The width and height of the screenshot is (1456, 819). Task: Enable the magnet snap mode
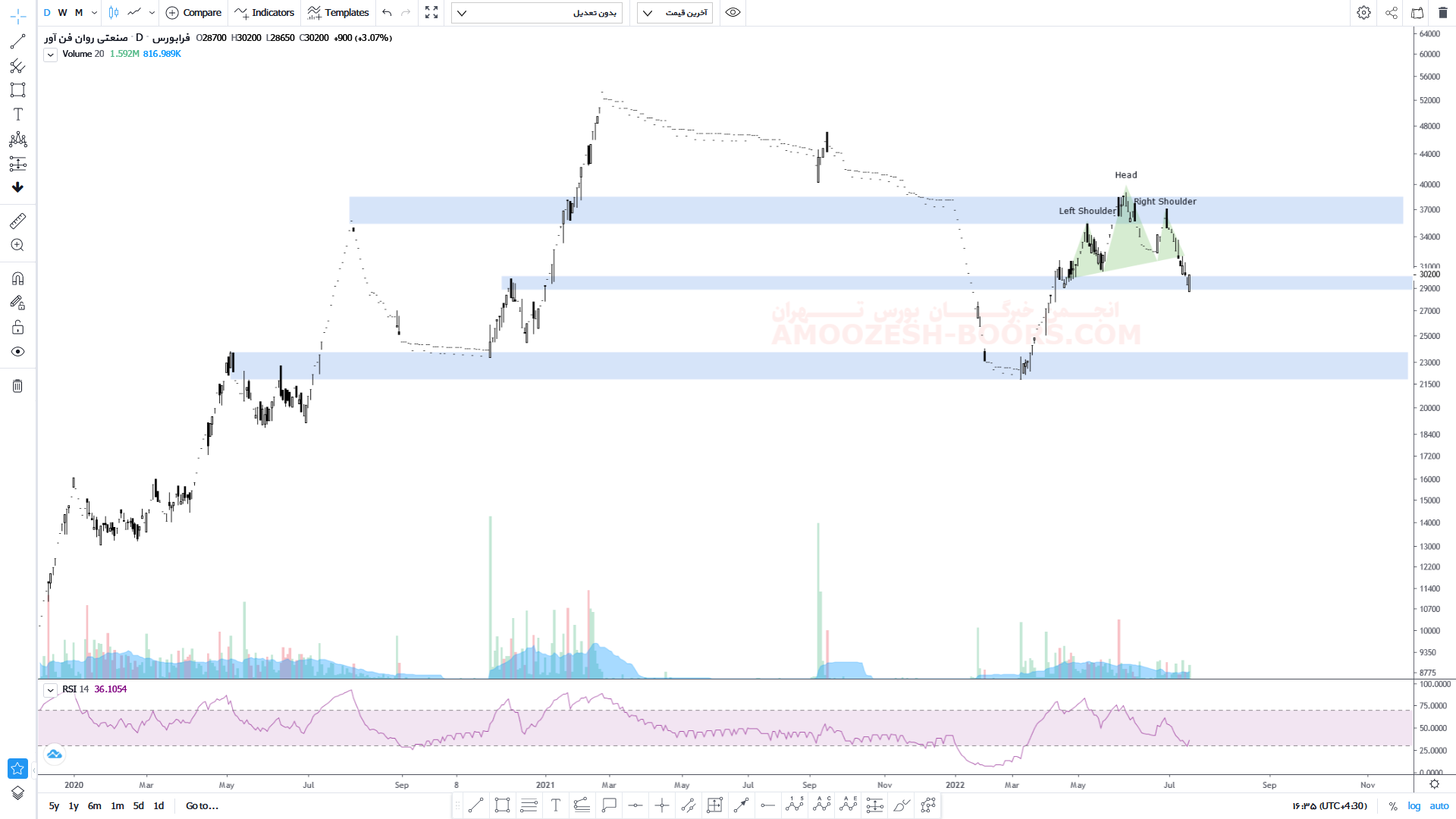point(17,278)
